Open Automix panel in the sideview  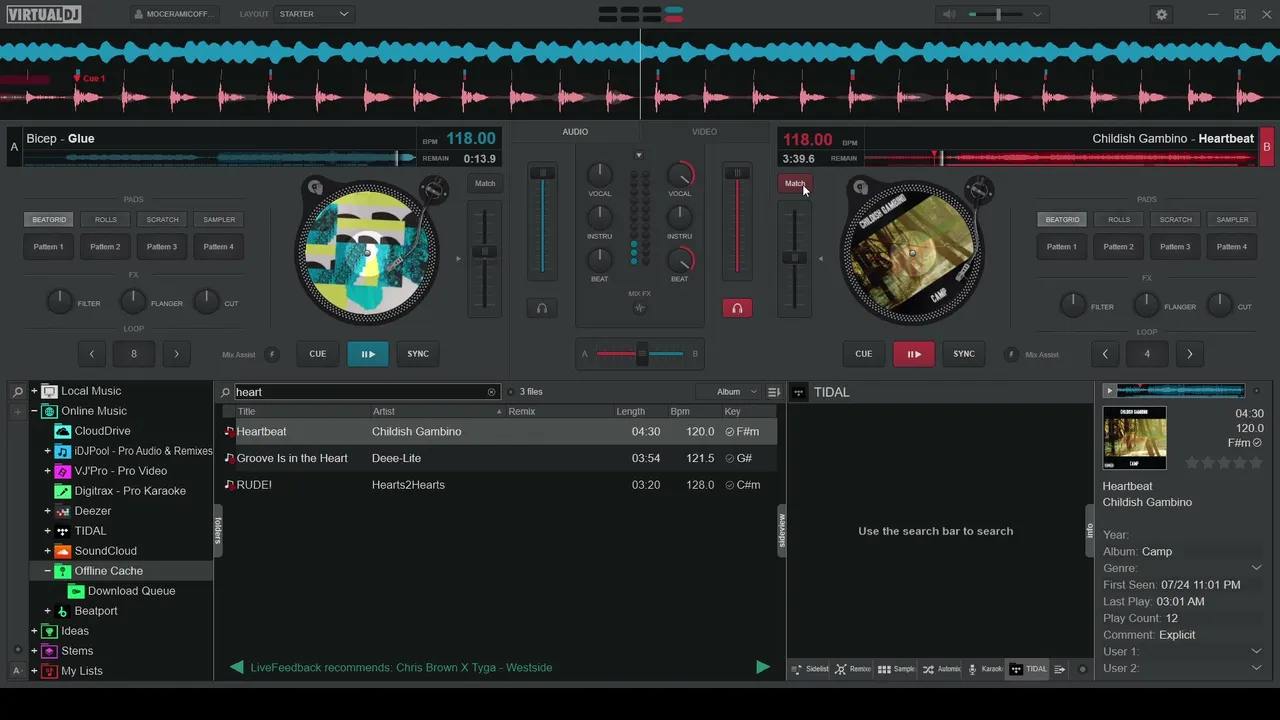941,669
